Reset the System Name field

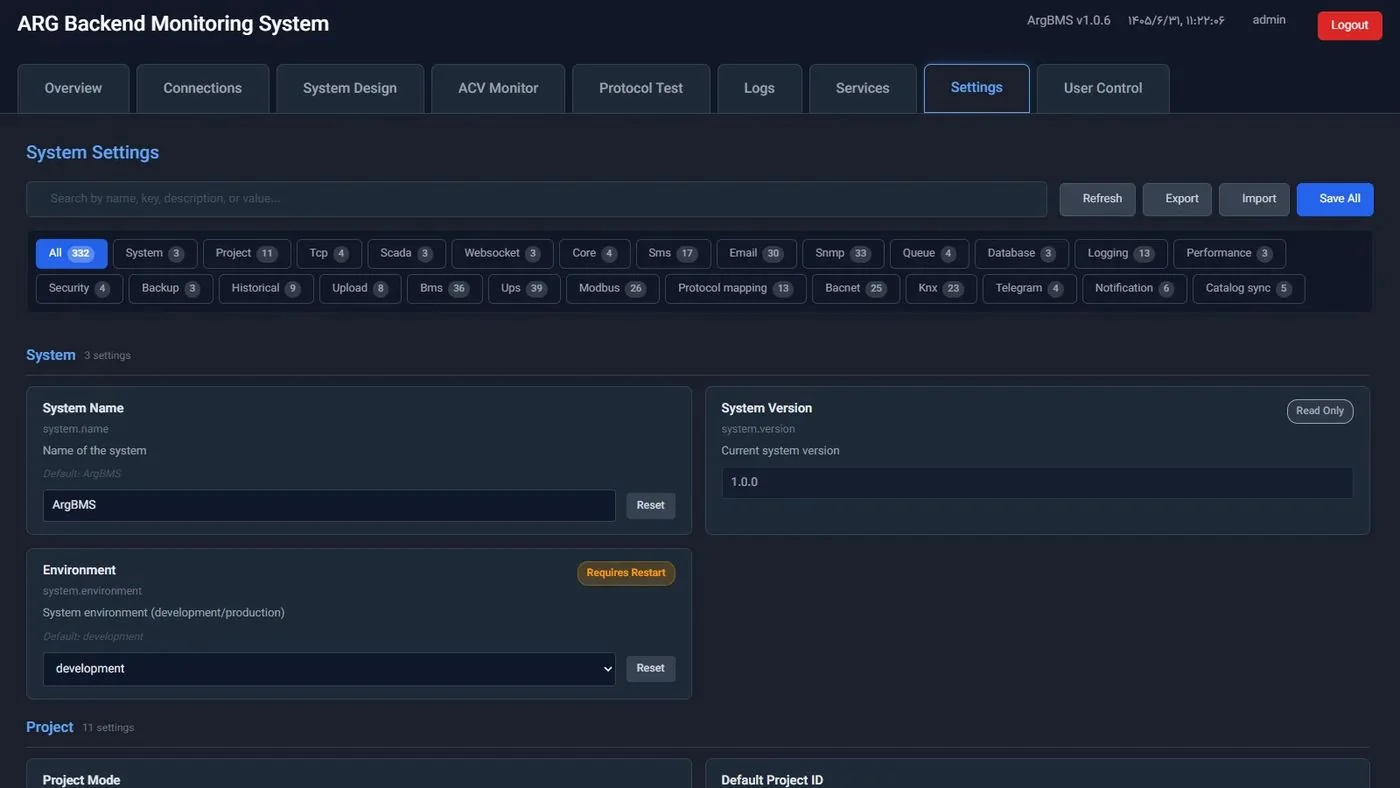click(651, 506)
